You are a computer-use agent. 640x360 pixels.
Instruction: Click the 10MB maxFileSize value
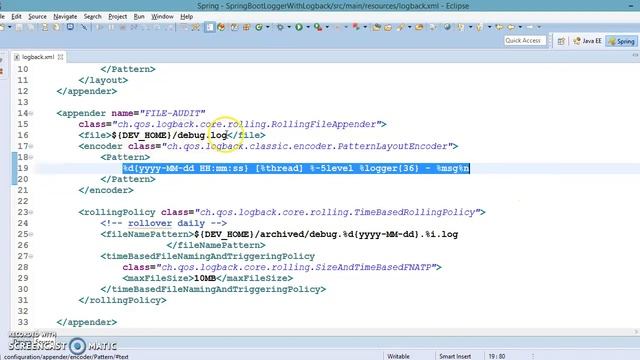click(204, 278)
